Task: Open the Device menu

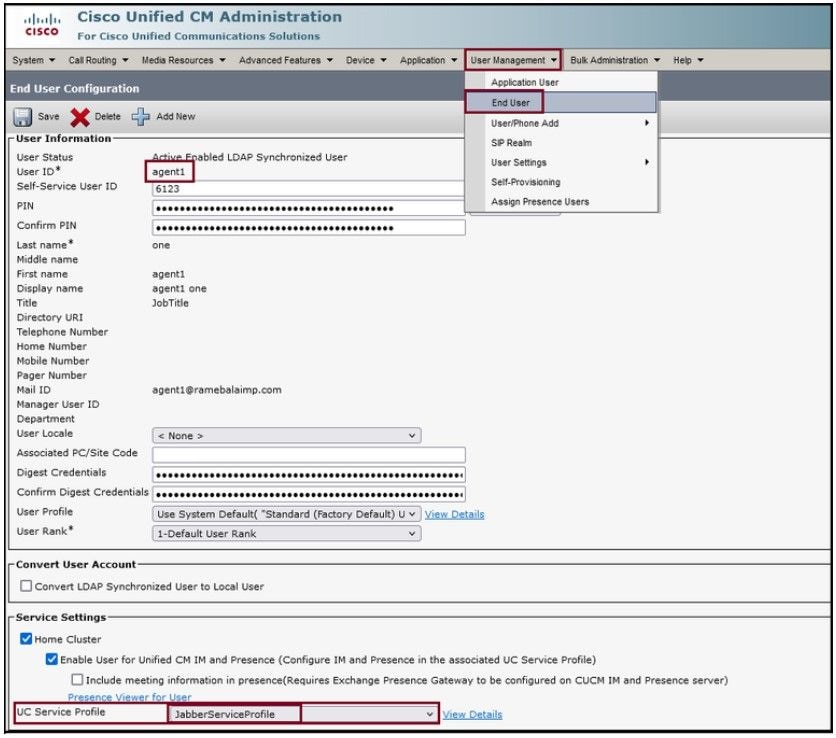Action: click(366, 60)
